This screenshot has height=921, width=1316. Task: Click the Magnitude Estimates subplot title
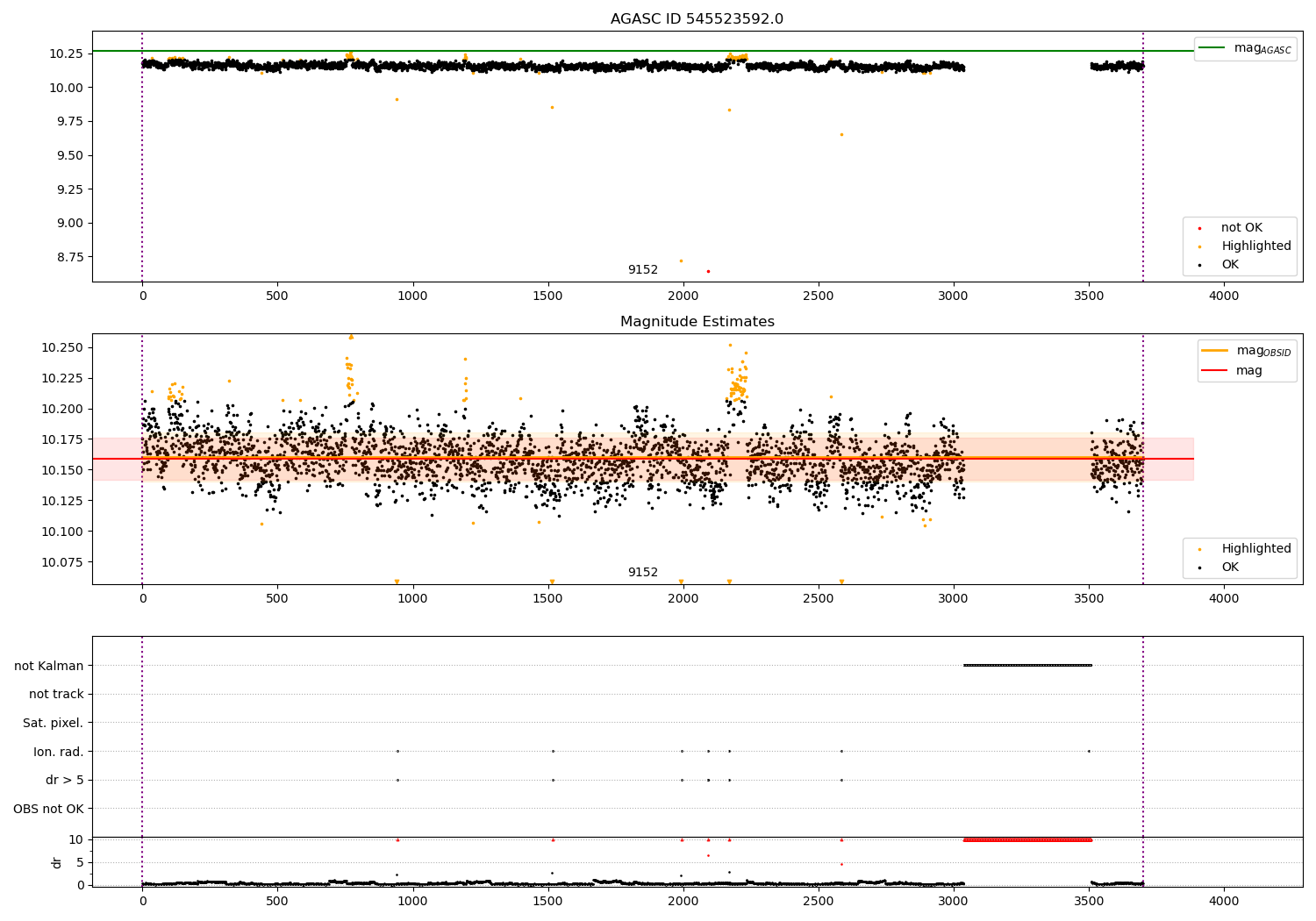click(697, 322)
